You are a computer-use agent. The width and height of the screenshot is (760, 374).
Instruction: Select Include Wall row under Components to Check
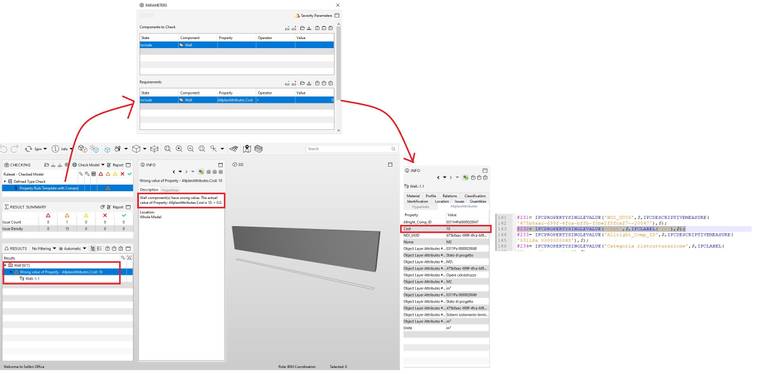[237, 45]
